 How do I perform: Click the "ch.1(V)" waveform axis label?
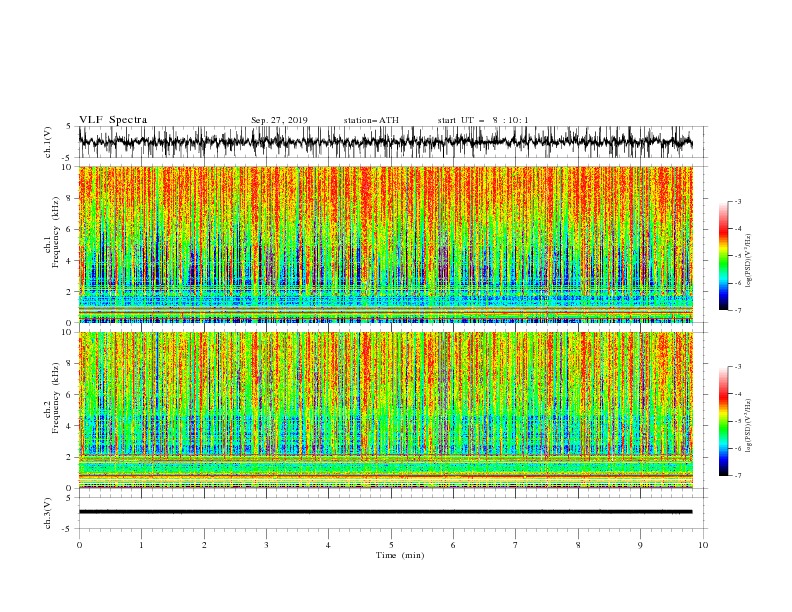pyautogui.click(x=48, y=142)
